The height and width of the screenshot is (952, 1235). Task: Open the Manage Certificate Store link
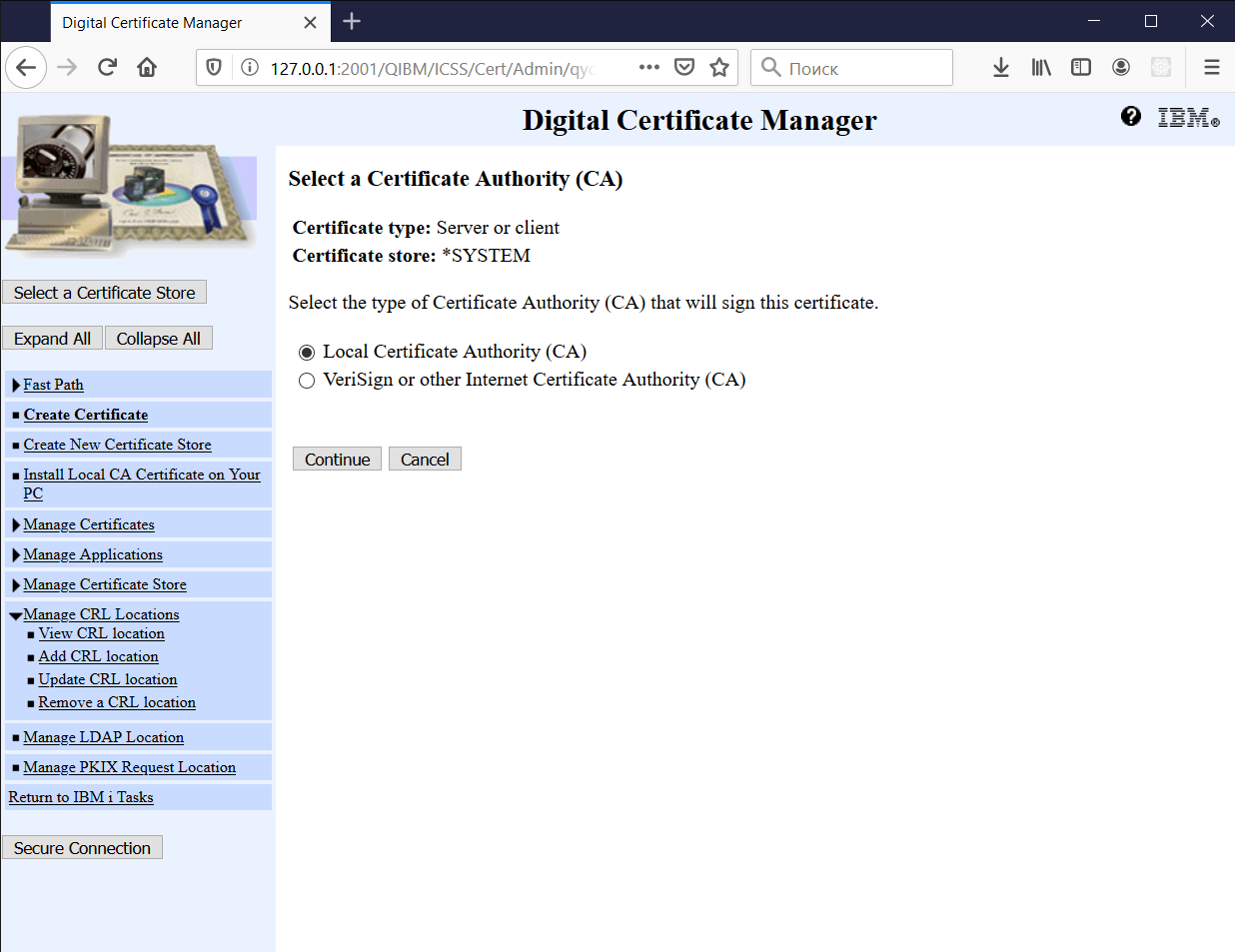click(105, 584)
